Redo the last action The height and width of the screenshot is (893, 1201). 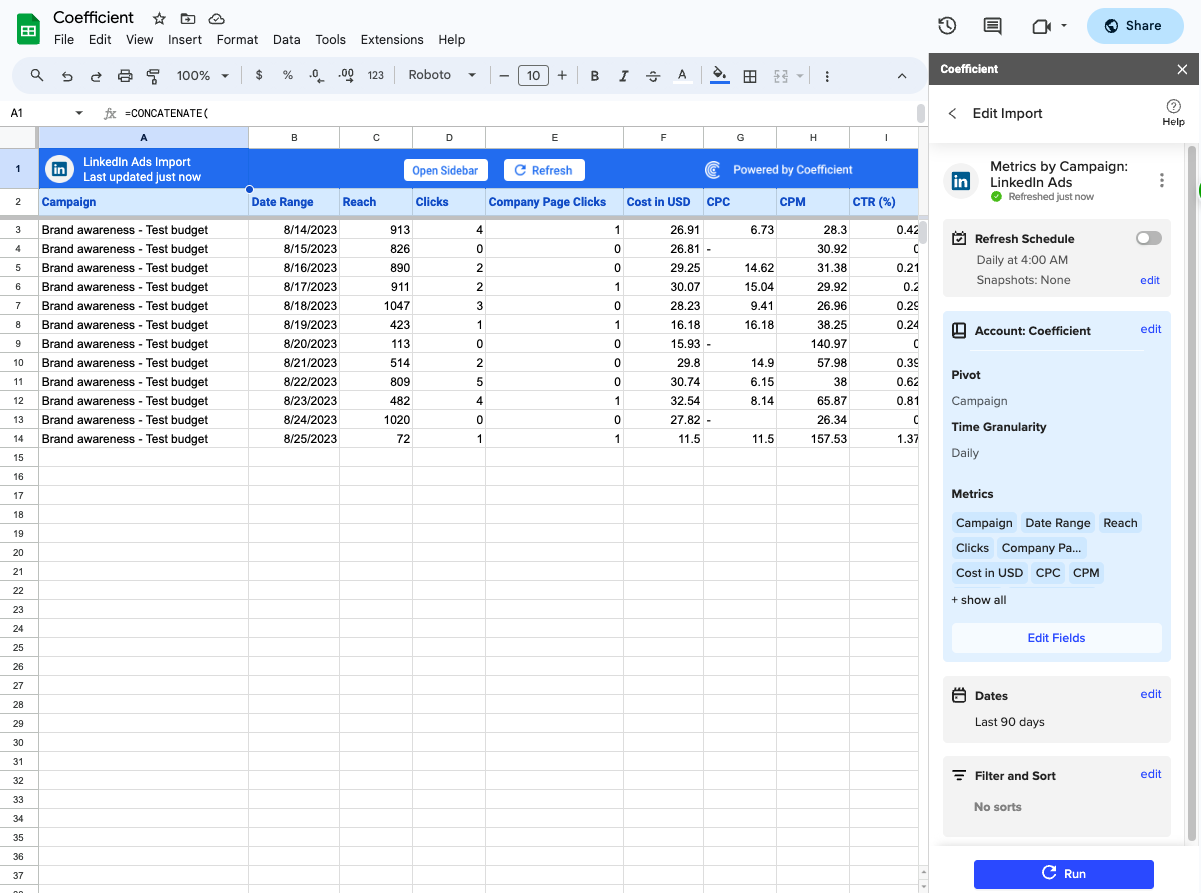coord(96,75)
